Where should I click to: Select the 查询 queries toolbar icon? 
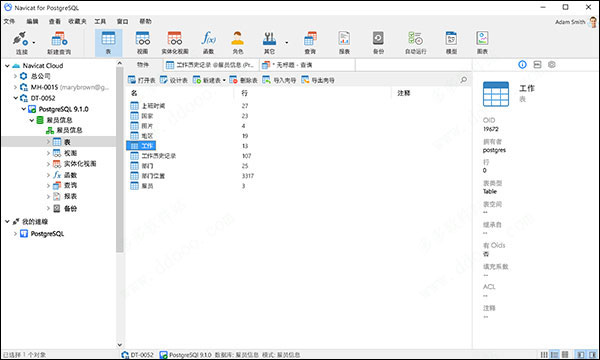pos(310,43)
